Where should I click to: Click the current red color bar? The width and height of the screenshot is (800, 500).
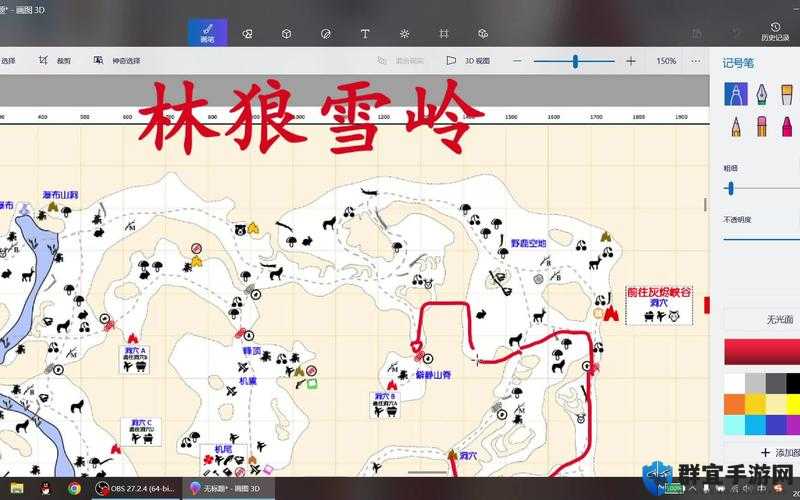click(762, 352)
